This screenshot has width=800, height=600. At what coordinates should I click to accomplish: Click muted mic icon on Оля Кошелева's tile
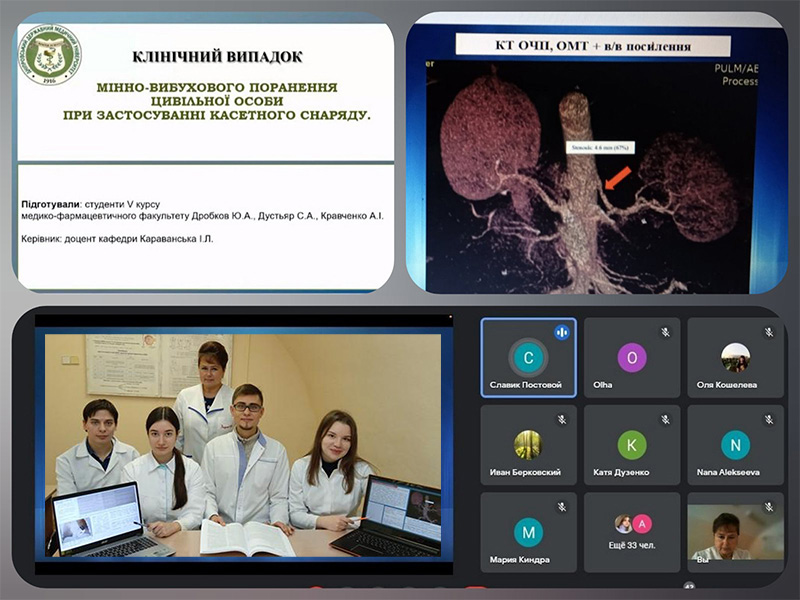pyautogui.click(x=769, y=332)
